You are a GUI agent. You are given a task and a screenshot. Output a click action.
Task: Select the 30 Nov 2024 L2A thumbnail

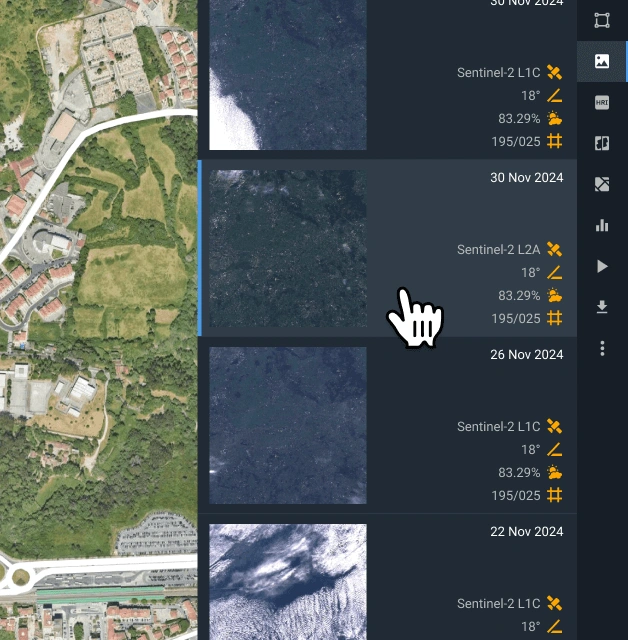point(288,250)
